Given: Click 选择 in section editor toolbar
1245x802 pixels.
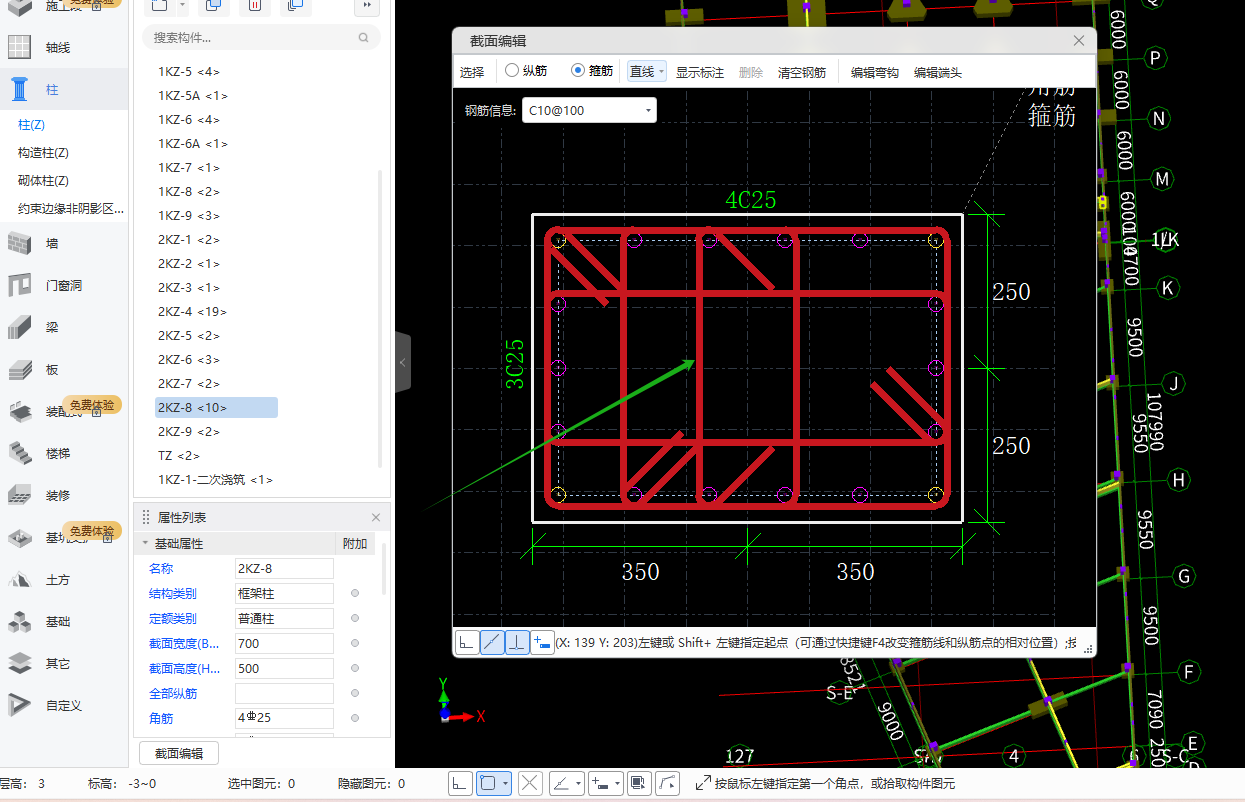Looking at the screenshot, I should click(x=472, y=72).
